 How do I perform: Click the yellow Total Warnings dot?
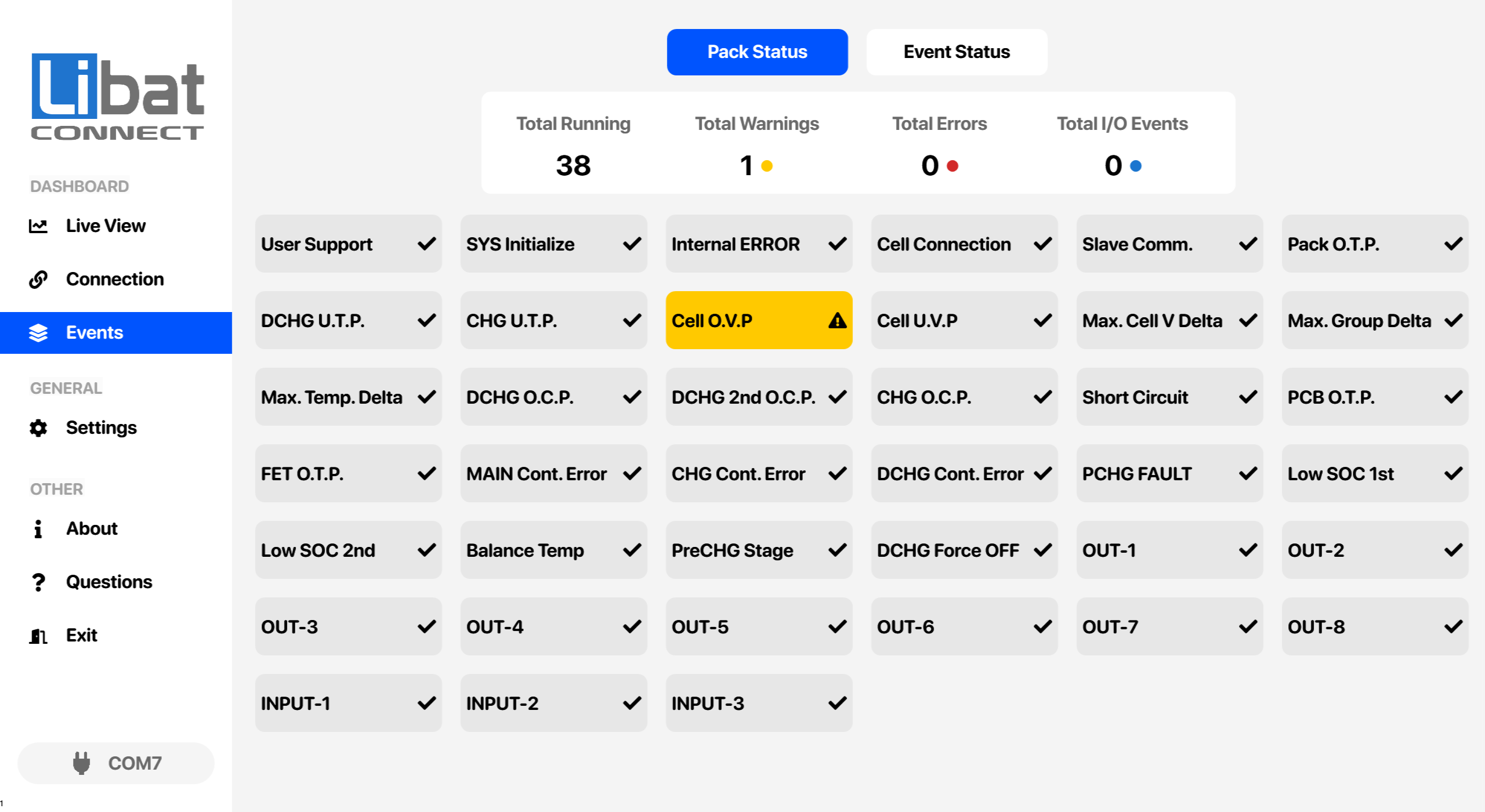click(x=766, y=166)
